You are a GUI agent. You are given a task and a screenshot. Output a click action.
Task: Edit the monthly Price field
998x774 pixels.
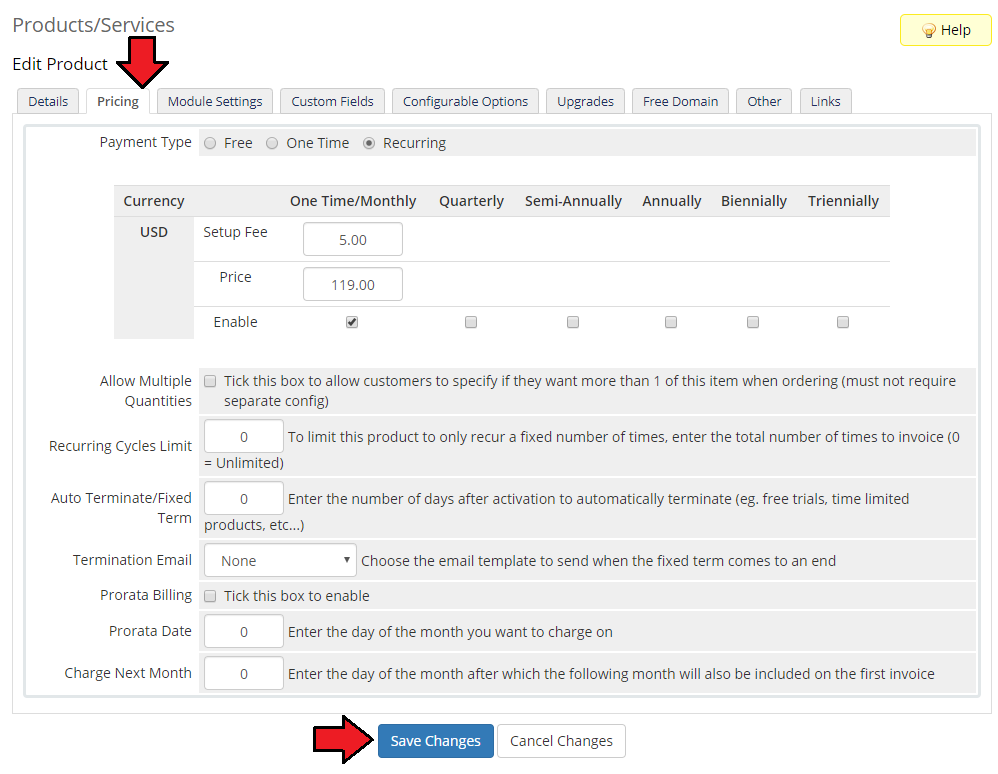pyautogui.click(x=353, y=284)
